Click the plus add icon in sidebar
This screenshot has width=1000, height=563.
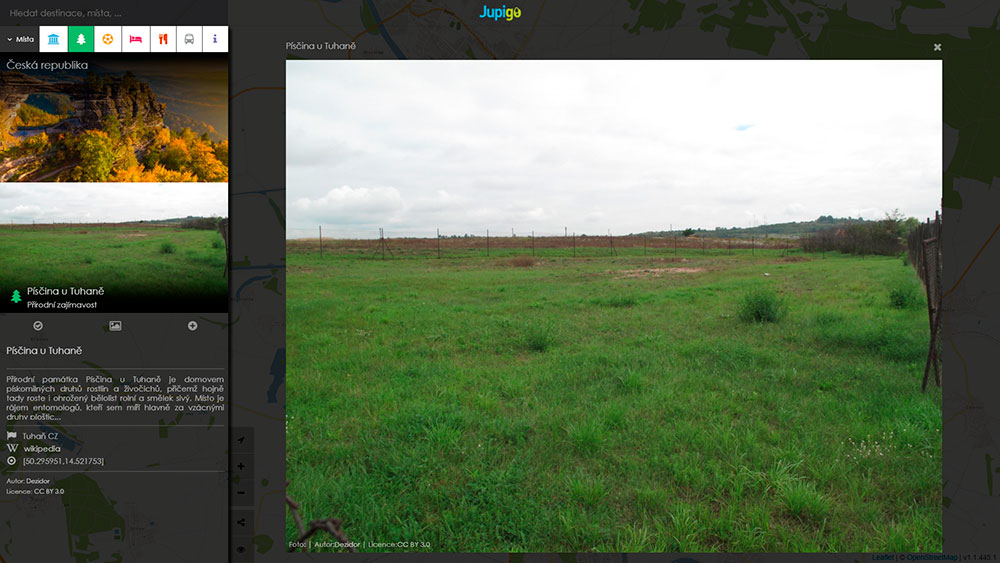pos(193,326)
